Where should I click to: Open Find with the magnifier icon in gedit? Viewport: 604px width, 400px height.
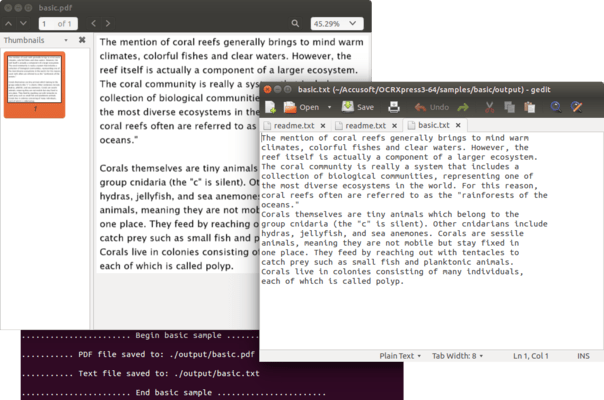(x=555, y=107)
